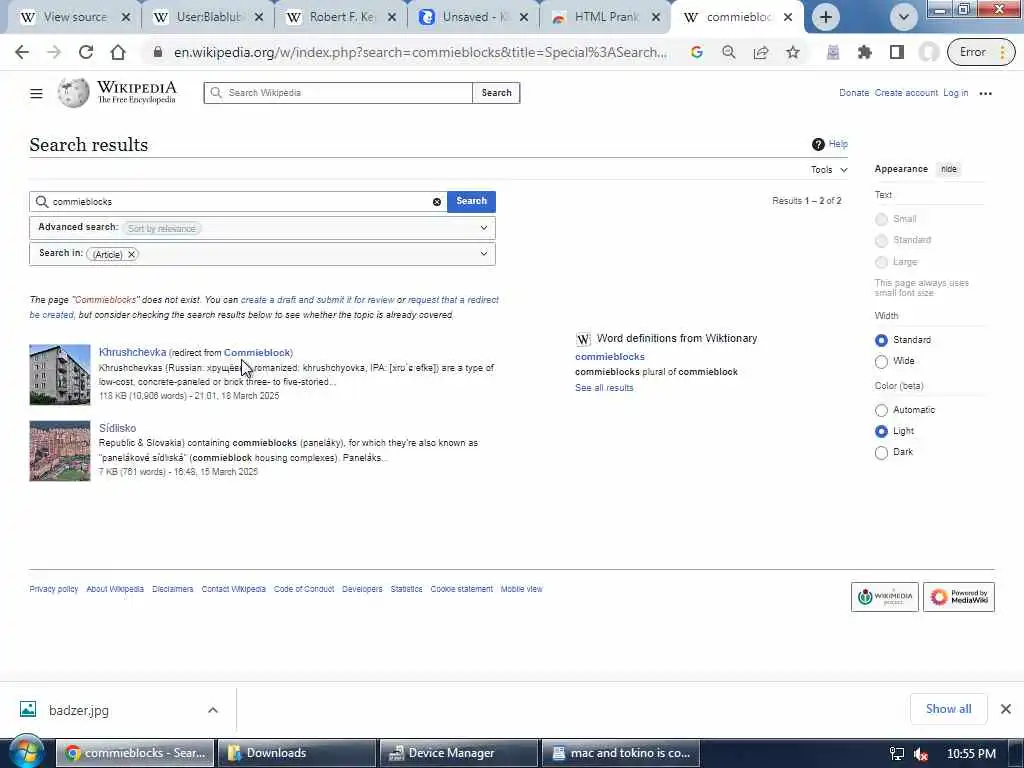
Task: Click the Donate link
Action: point(854,93)
